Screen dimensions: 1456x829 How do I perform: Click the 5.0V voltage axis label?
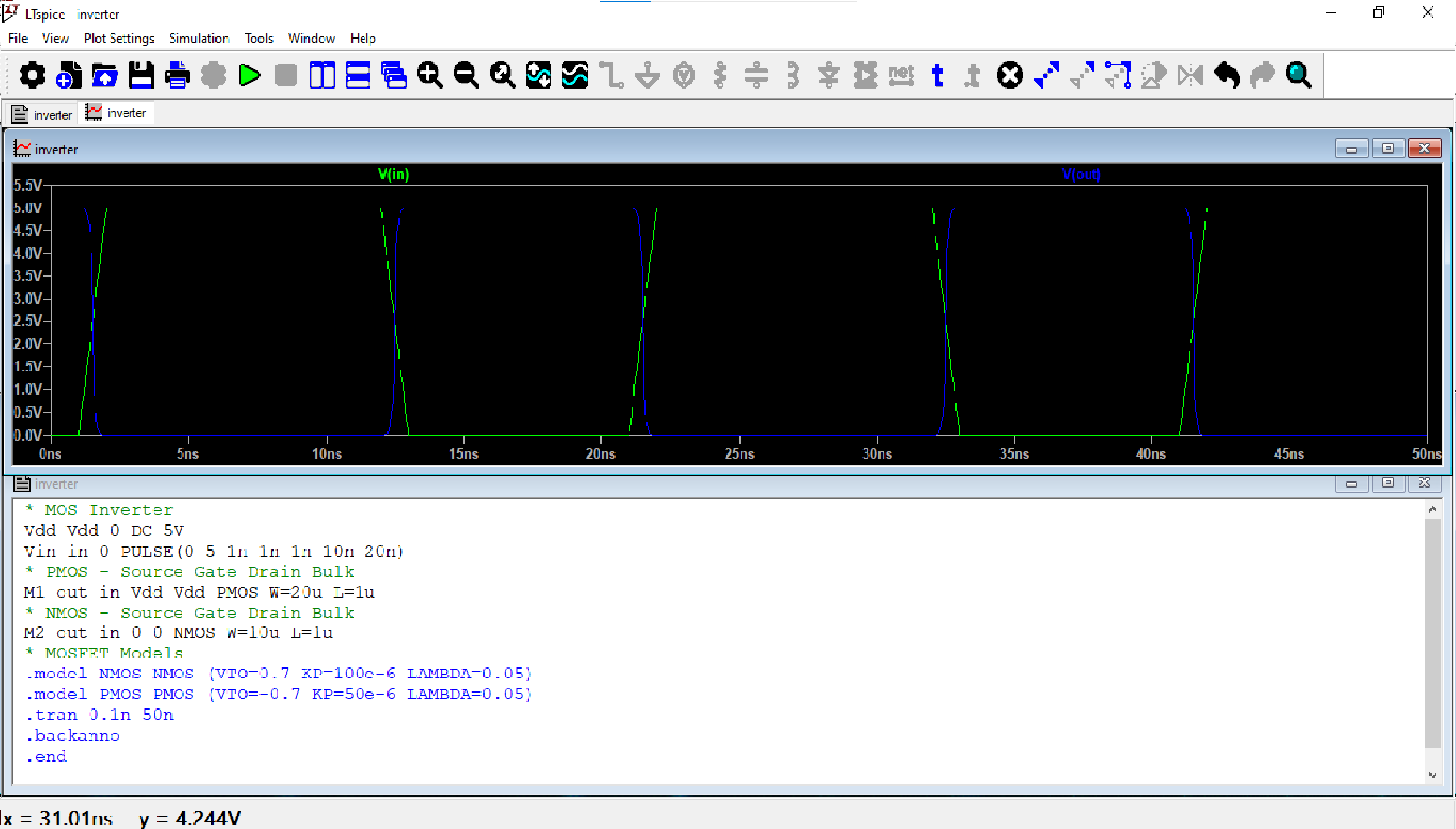28,207
